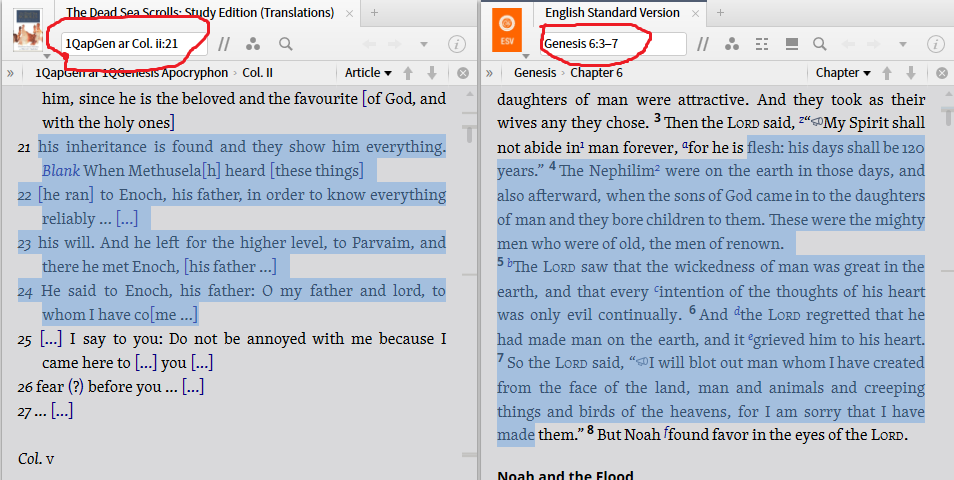The width and height of the screenshot is (954, 480).
Task: Jump to next chapter in ESV panel
Action: (911, 73)
